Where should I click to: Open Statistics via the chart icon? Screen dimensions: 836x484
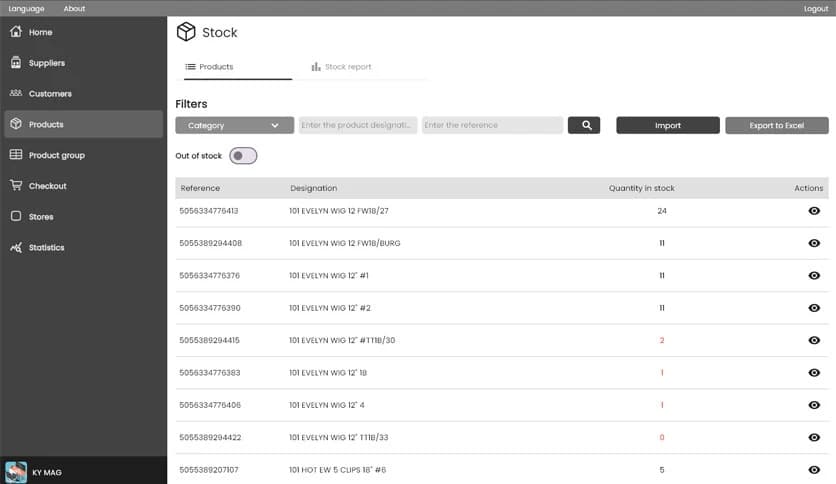(16, 248)
